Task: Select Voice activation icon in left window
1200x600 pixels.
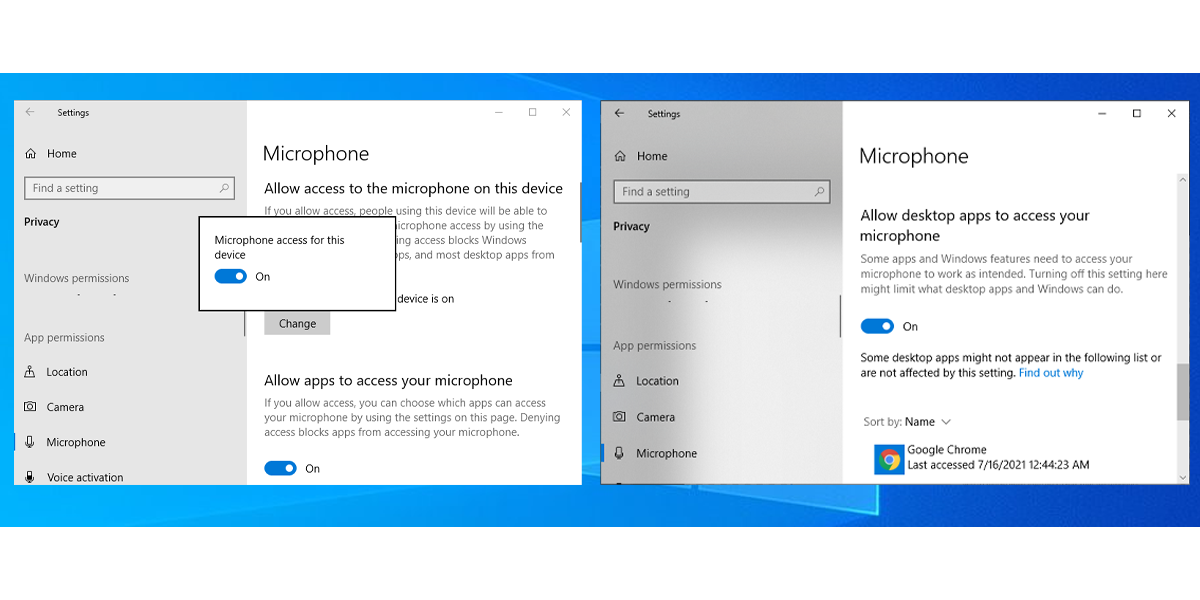Action: 30,477
